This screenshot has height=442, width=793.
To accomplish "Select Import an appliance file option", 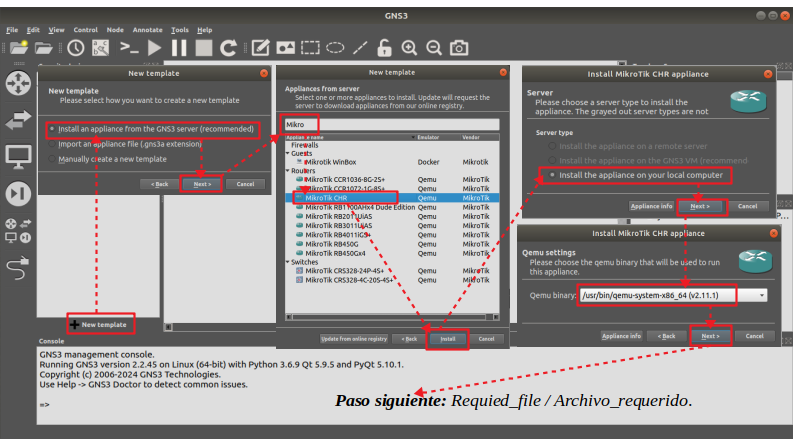I will pos(125,144).
